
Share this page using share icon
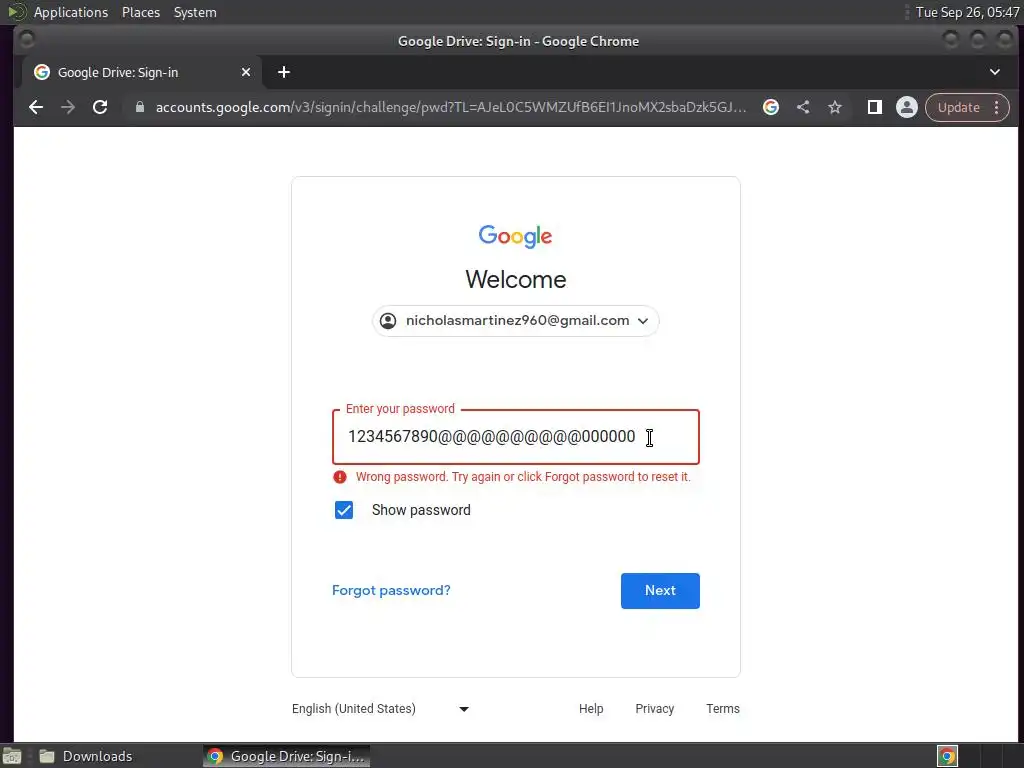coord(803,107)
